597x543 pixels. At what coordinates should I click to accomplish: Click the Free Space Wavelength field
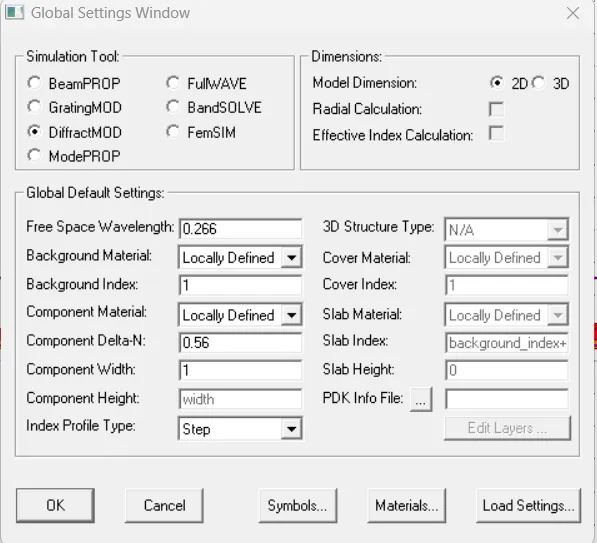coord(241,229)
